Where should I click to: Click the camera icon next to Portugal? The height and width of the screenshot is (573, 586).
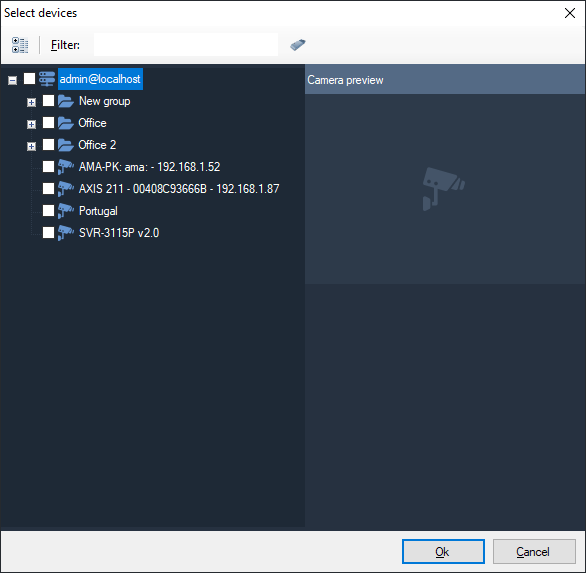tap(66, 211)
